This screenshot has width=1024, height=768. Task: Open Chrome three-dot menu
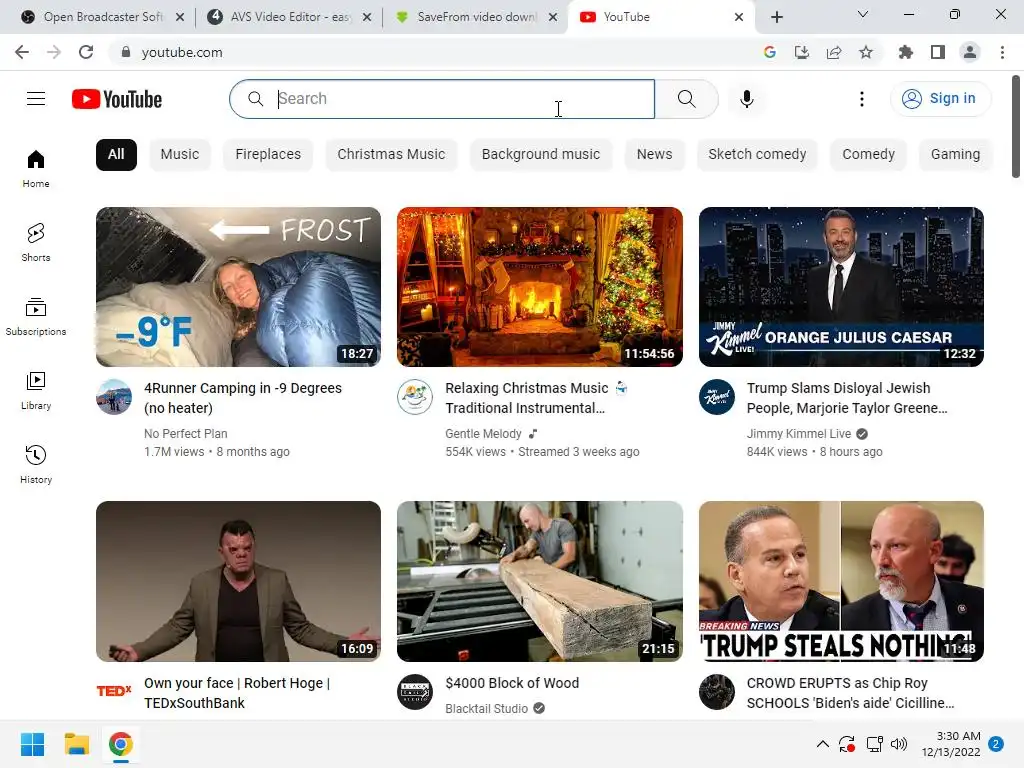pos(1002,52)
